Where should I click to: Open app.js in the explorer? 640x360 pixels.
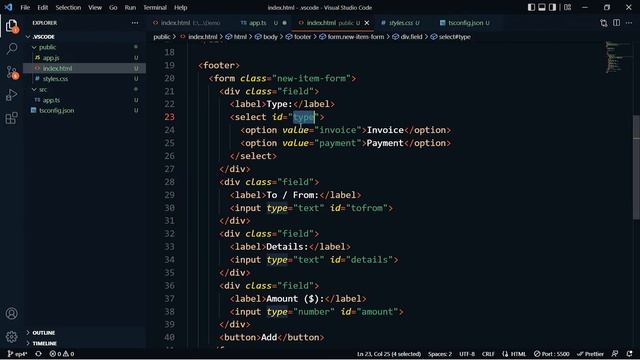tap(84, 58)
